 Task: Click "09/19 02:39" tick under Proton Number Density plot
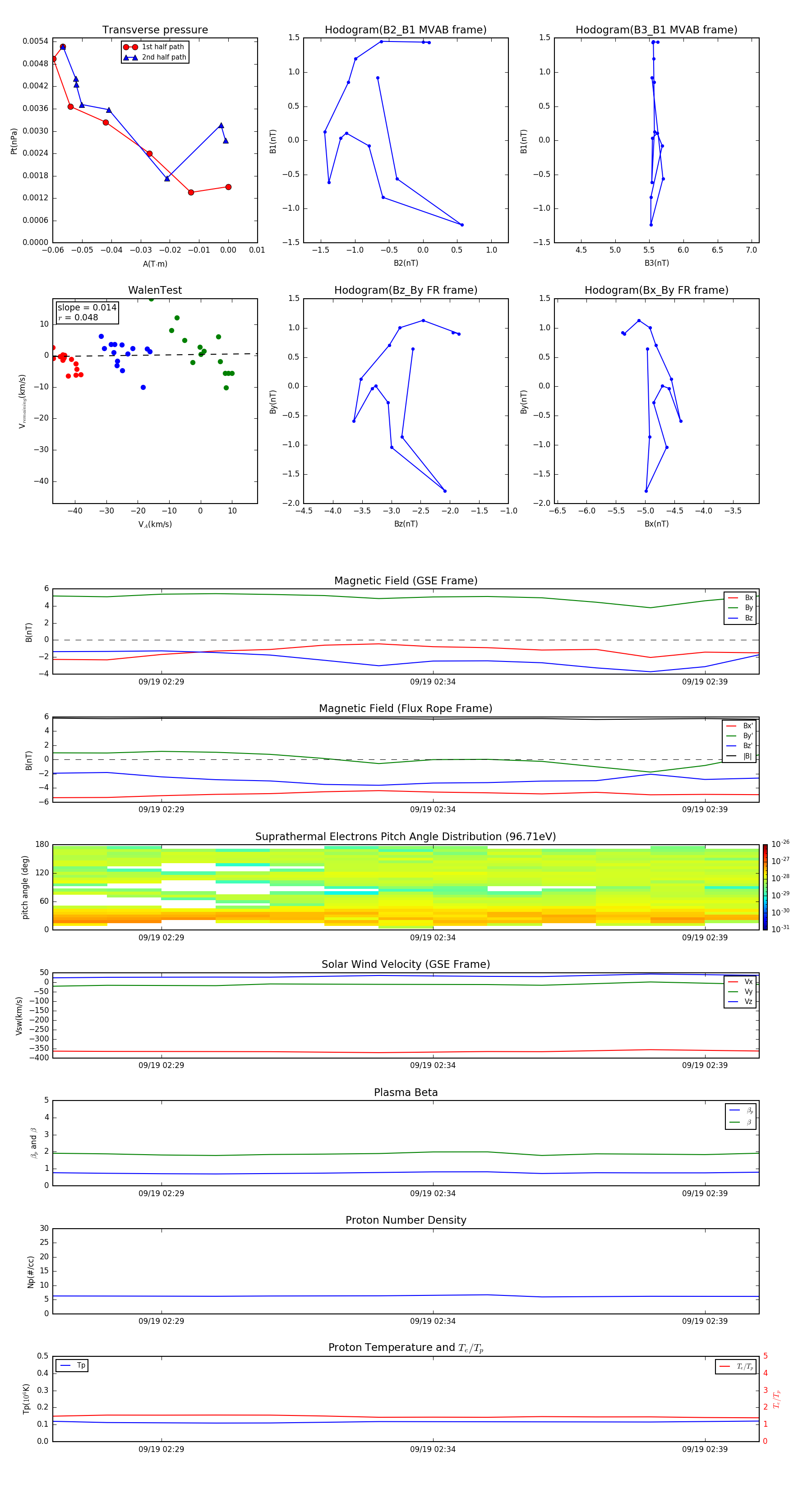[705, 1321]
